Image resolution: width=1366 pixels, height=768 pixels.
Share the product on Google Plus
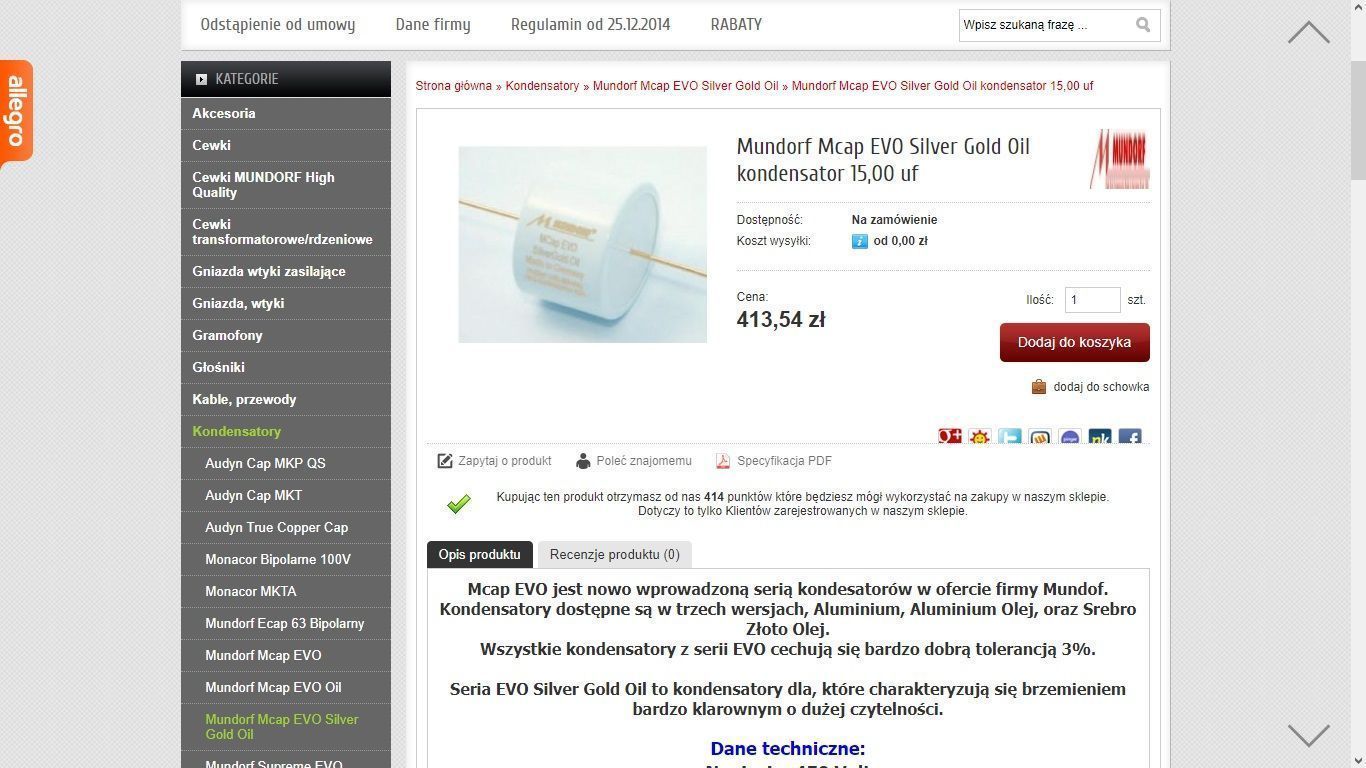950,437
